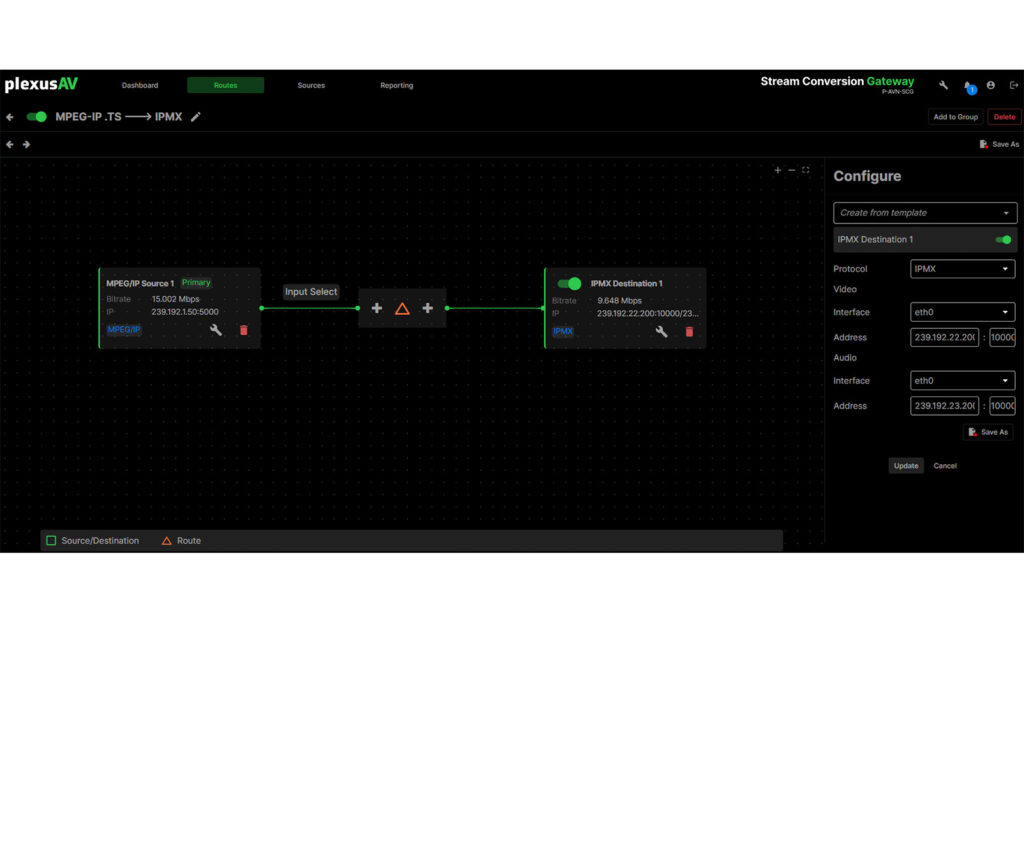1024x853 pixels.
Task: Select the MPEG/IP Source 1 title
Action: (x=140, y=283)
